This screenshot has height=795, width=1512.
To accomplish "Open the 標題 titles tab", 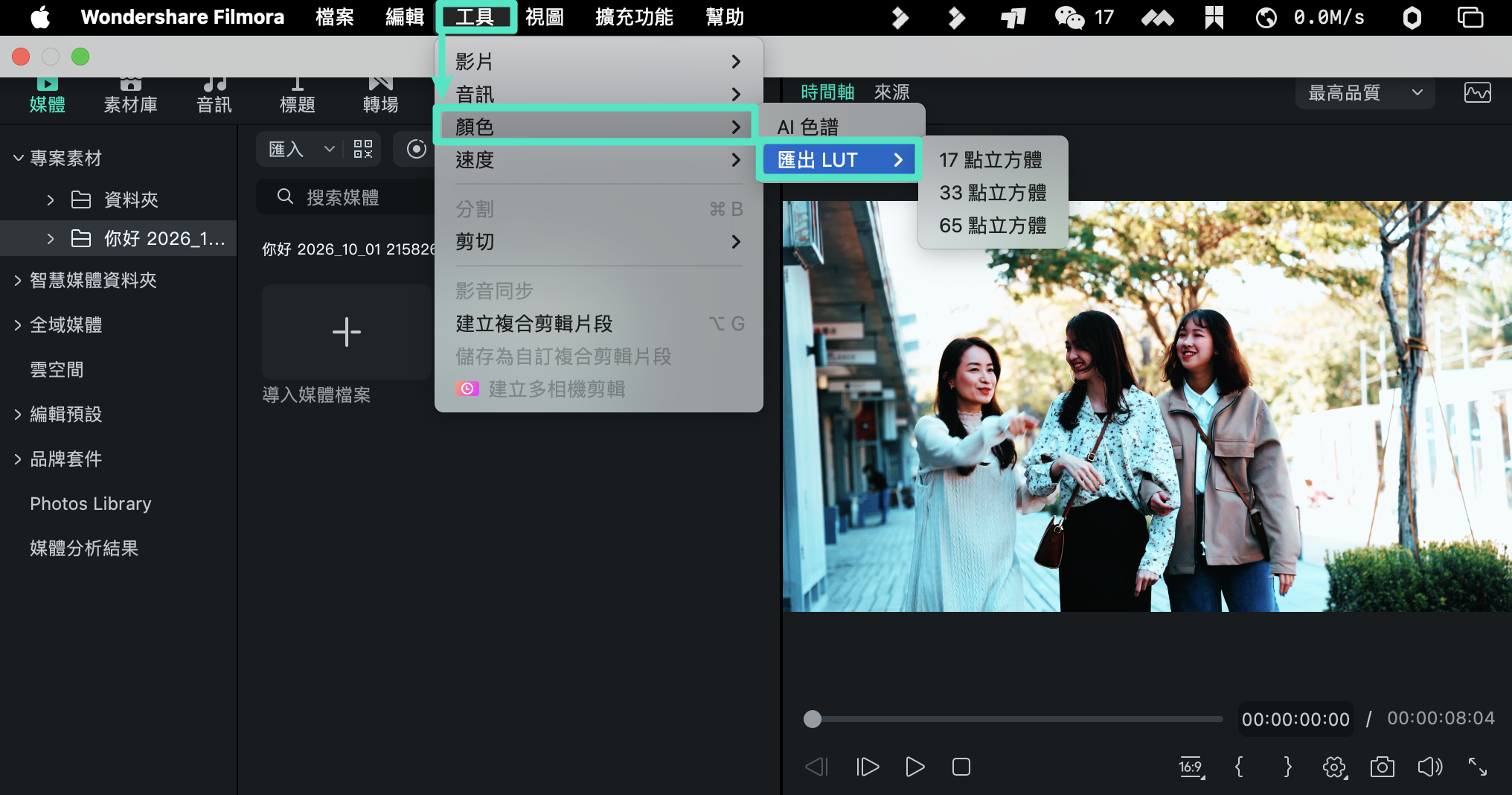I will pyautogui.click(x=297, y=96).
